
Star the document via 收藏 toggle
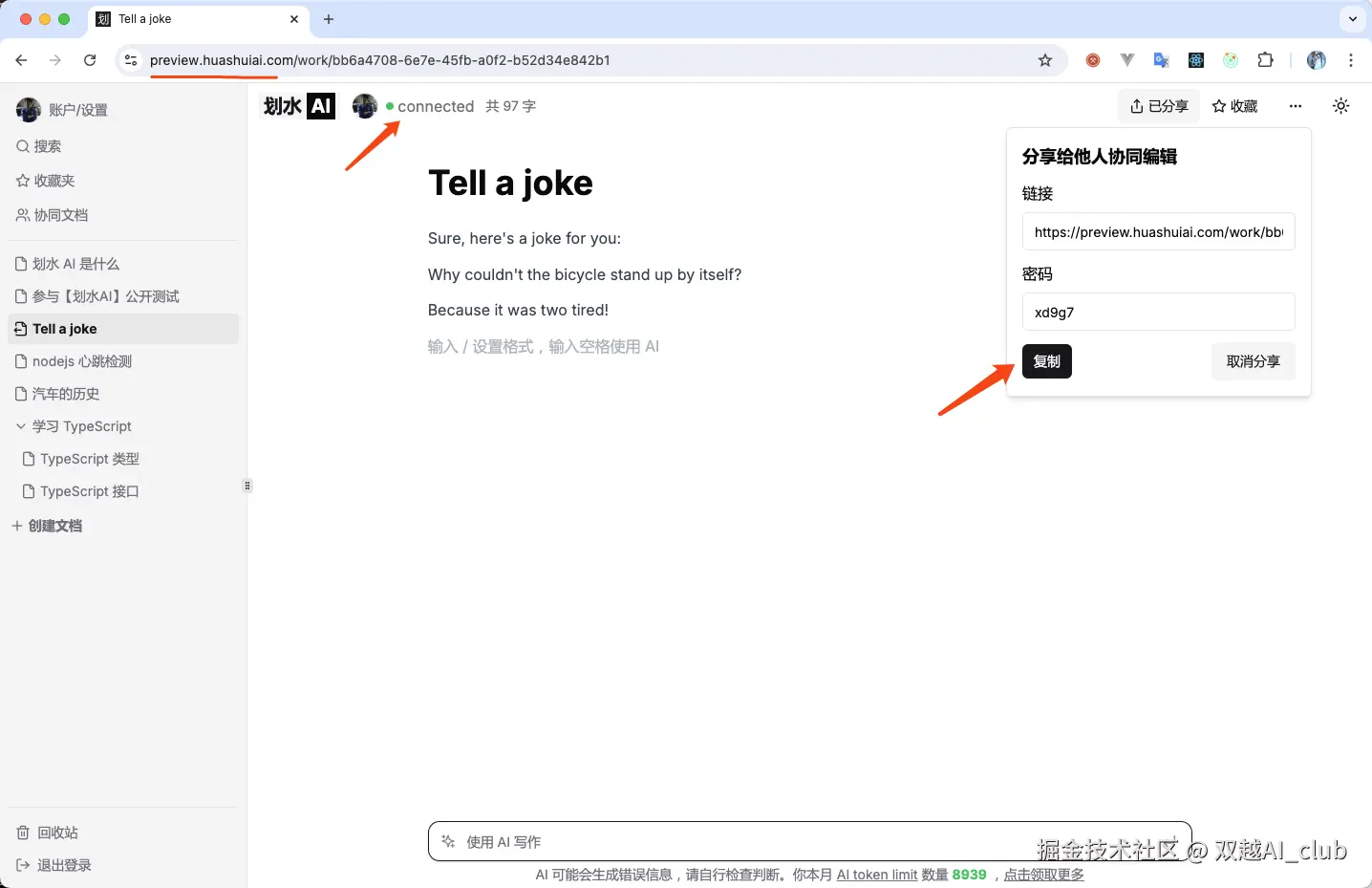pos(1233,106)
